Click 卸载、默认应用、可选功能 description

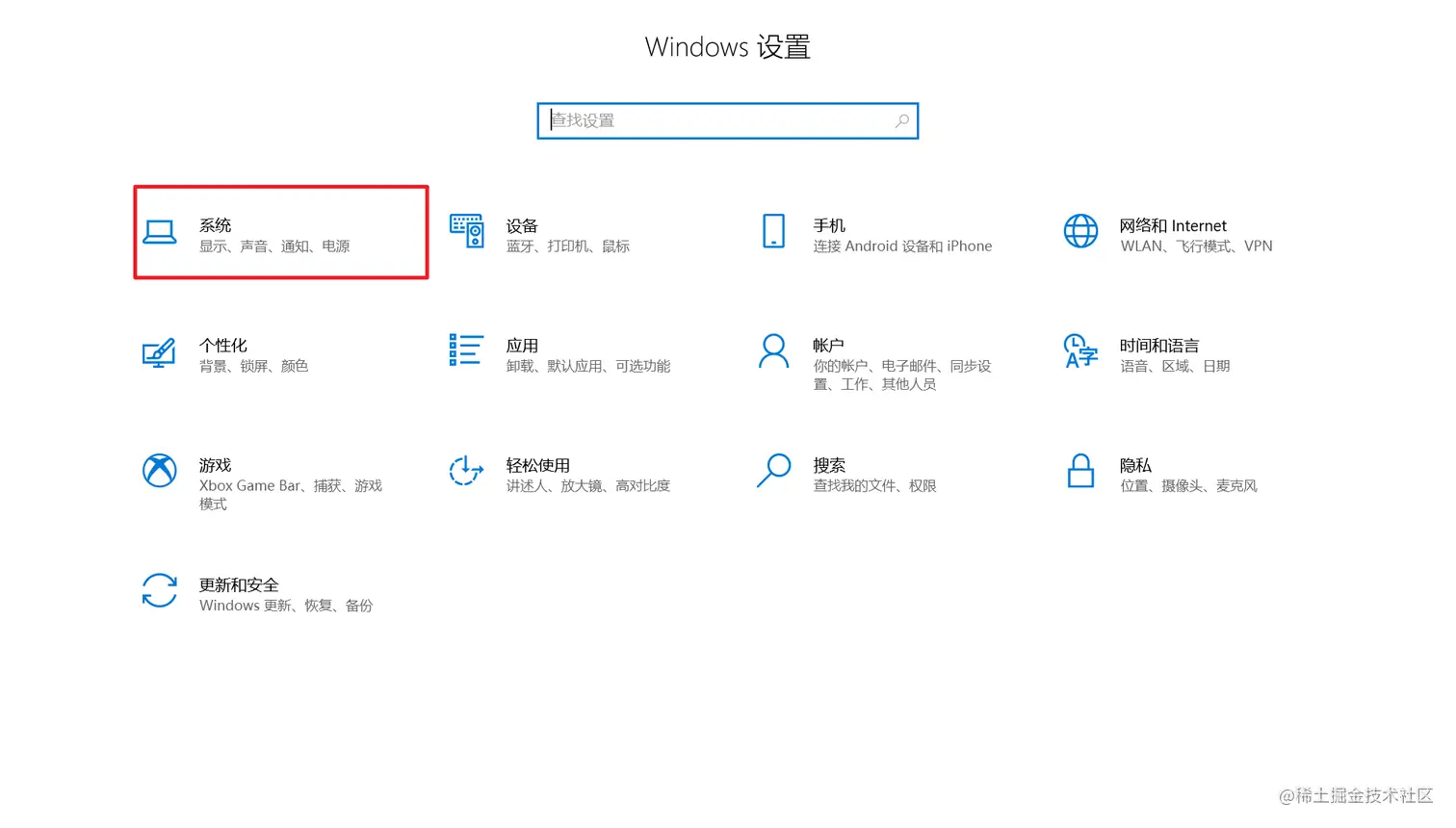(x=588, y=366)
